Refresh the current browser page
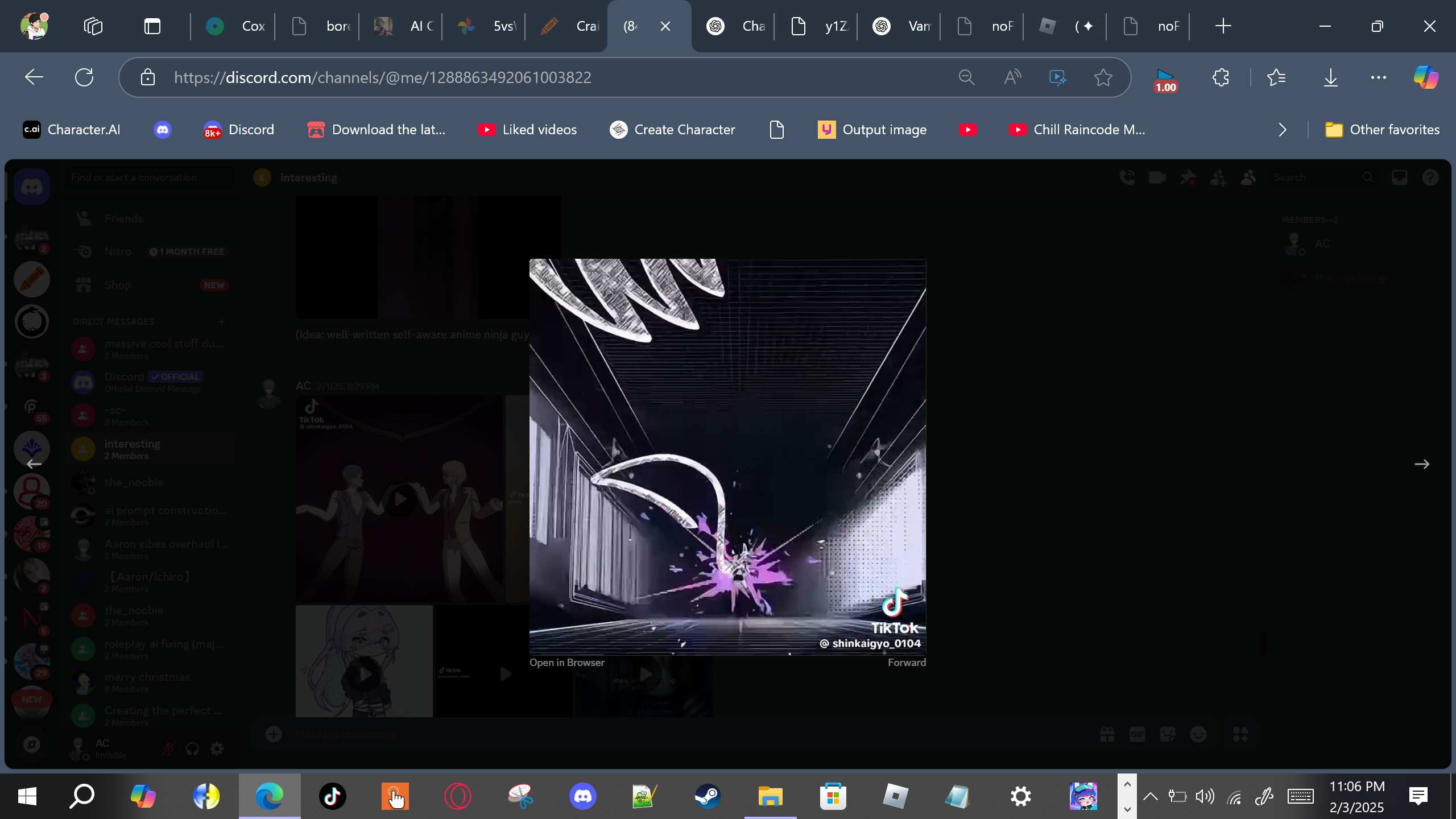Image resolution: width=1456 pixels, height=819 pixels. tap(84, 77)
